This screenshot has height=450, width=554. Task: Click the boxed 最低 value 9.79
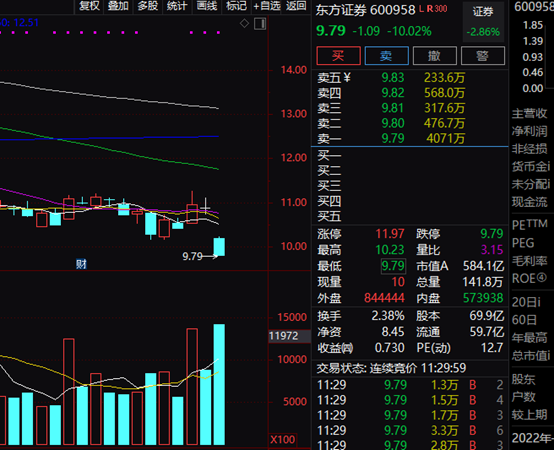coord(393,266)
